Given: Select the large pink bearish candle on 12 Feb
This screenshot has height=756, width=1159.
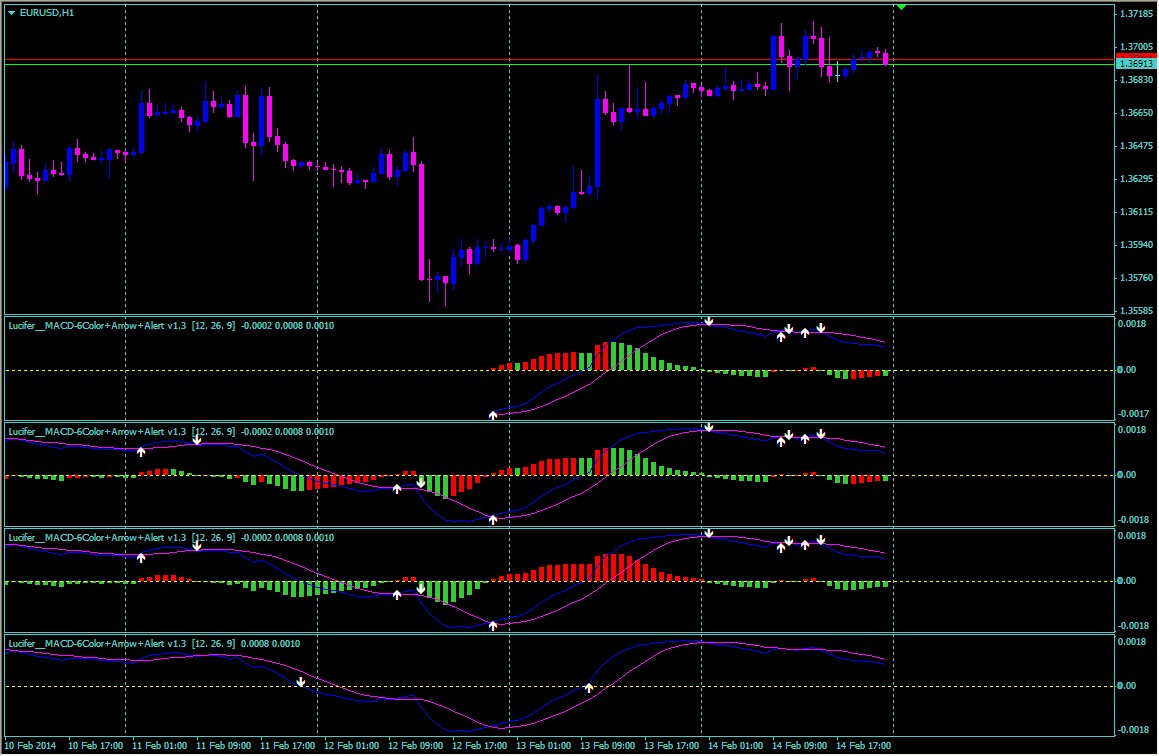Looking at the screenshot, I should tap(421, 220).
